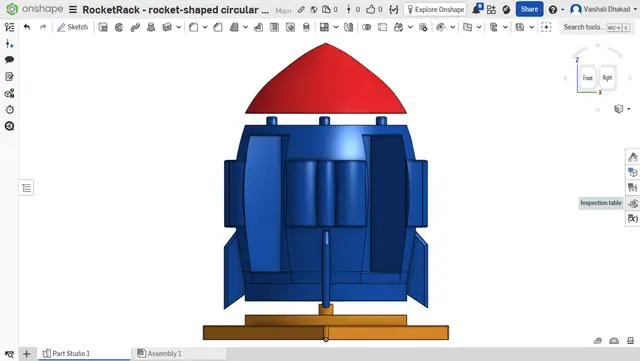This screenshot has width=640, height=361.
Task: Start a new Sketch
Action: tap(72, 27)
